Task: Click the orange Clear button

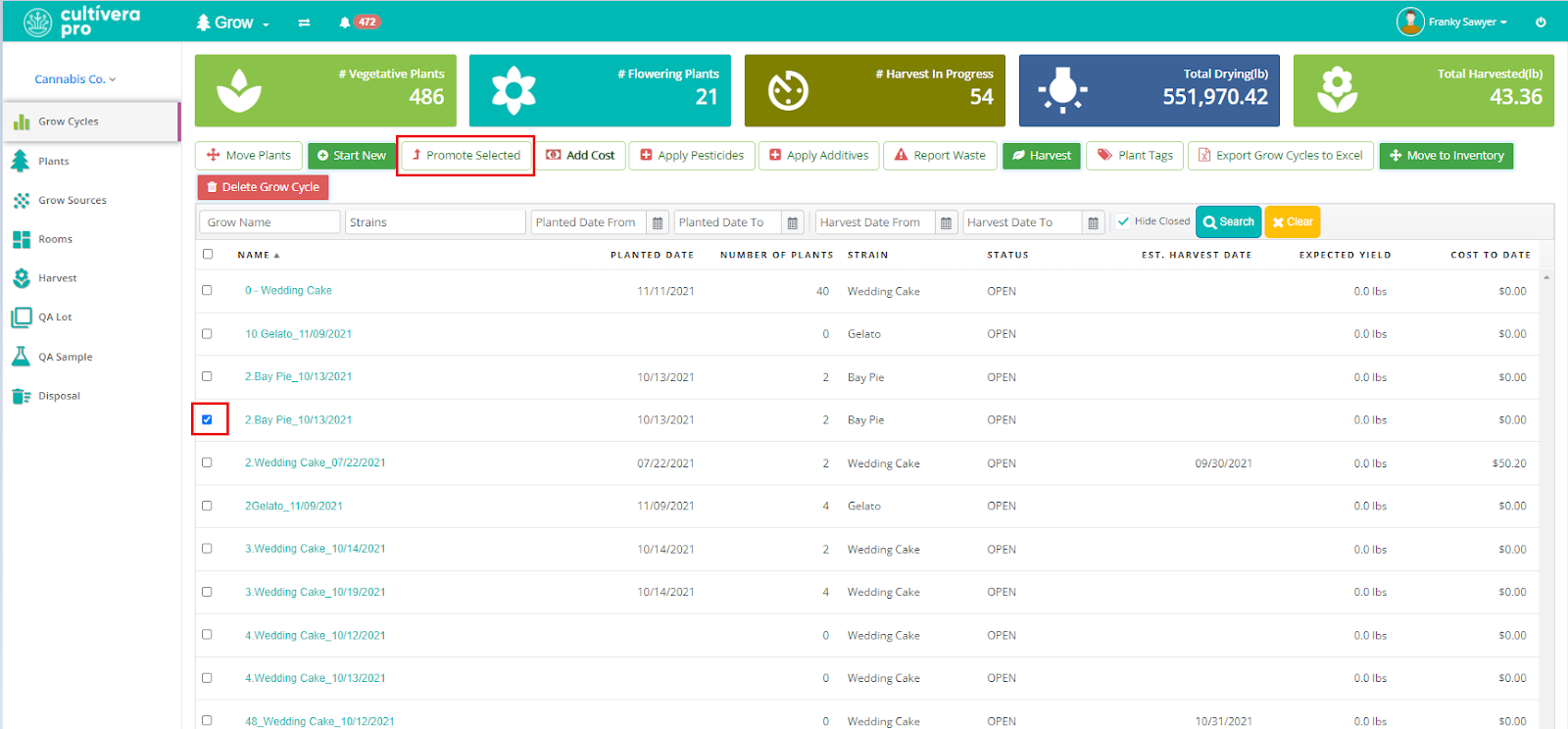Action: [x=1293, y=222]
